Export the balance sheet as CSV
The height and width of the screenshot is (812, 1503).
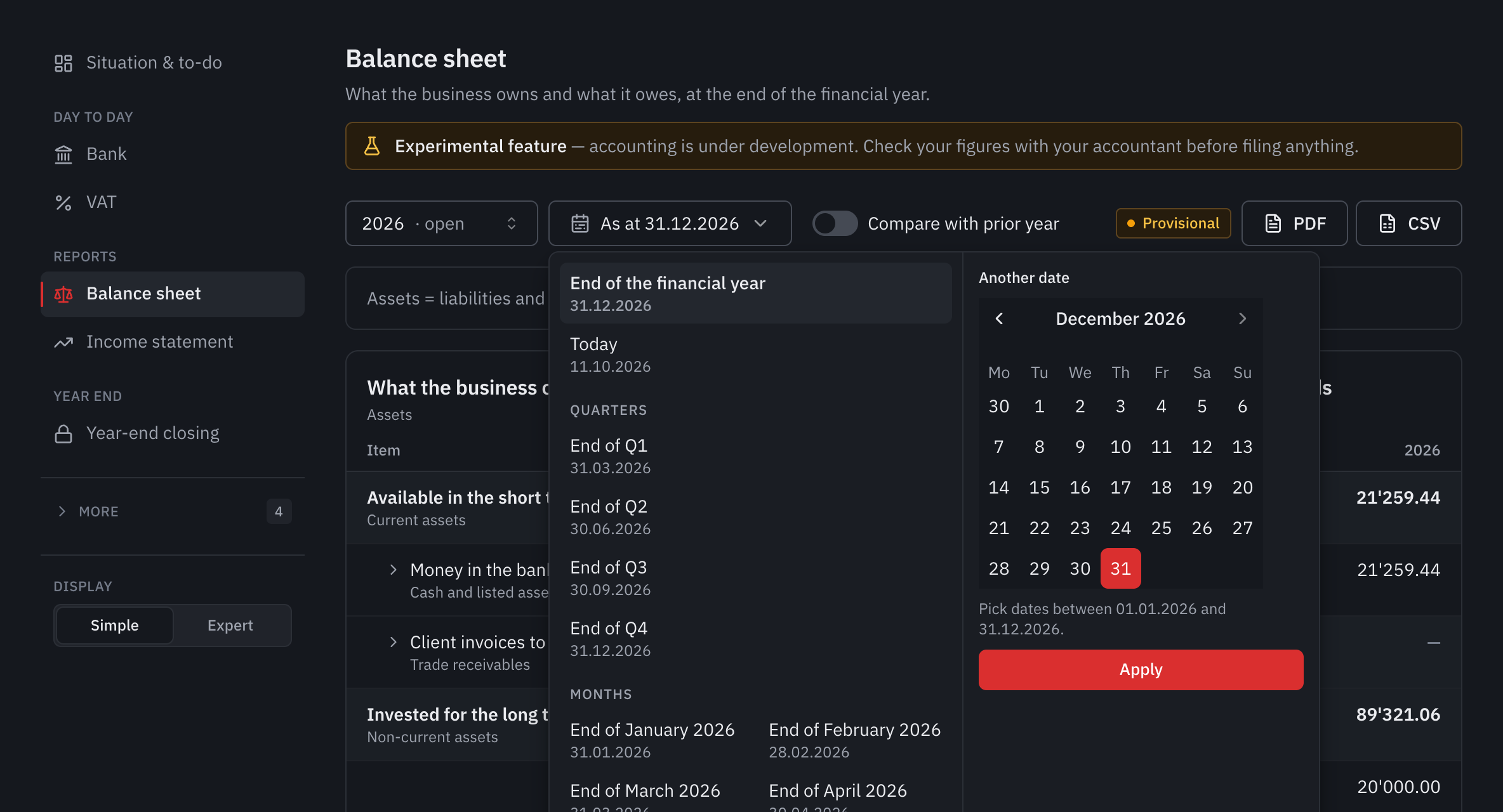click(1409, 223)
